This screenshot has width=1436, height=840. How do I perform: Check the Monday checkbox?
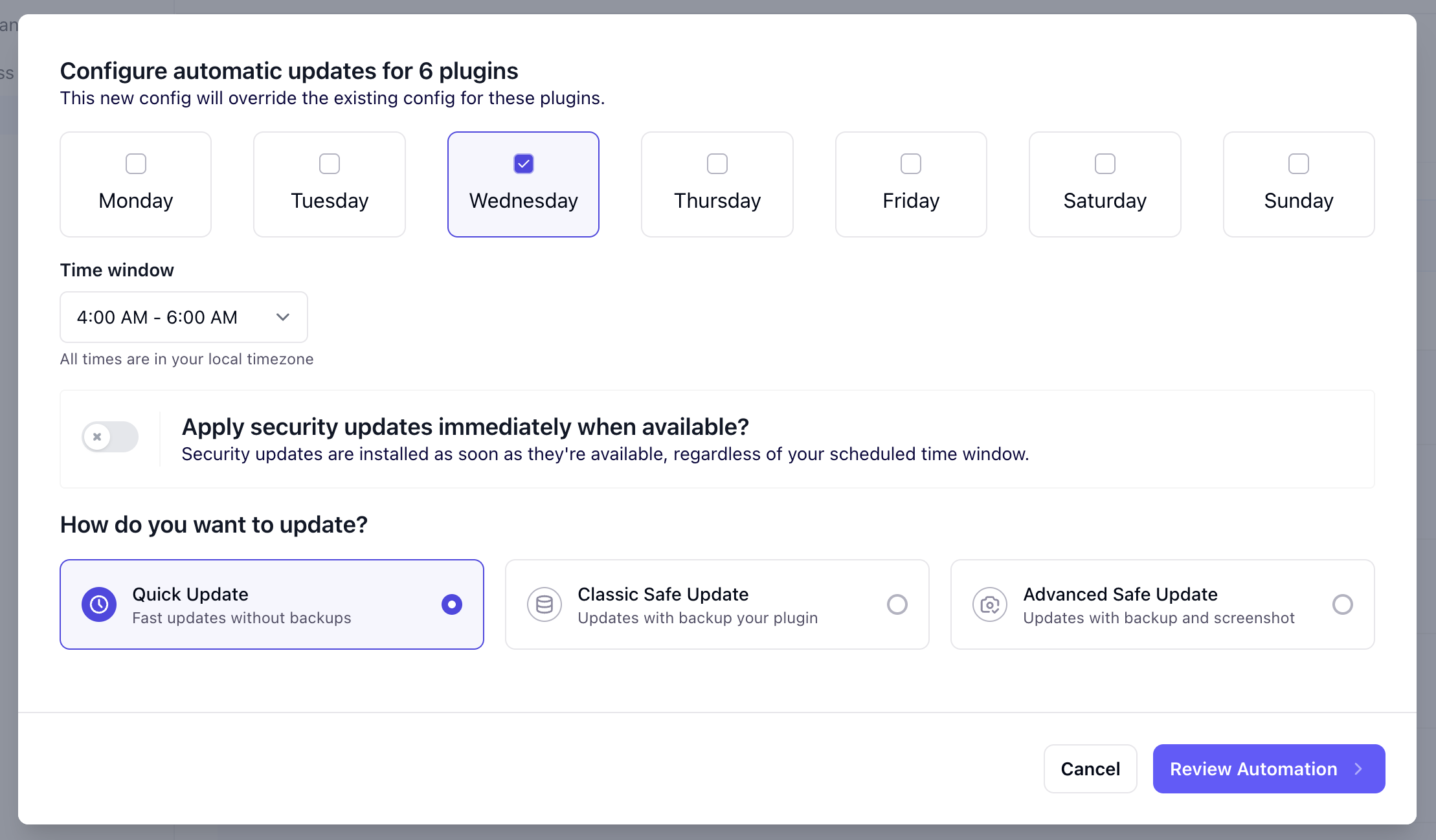pos(136,164)
